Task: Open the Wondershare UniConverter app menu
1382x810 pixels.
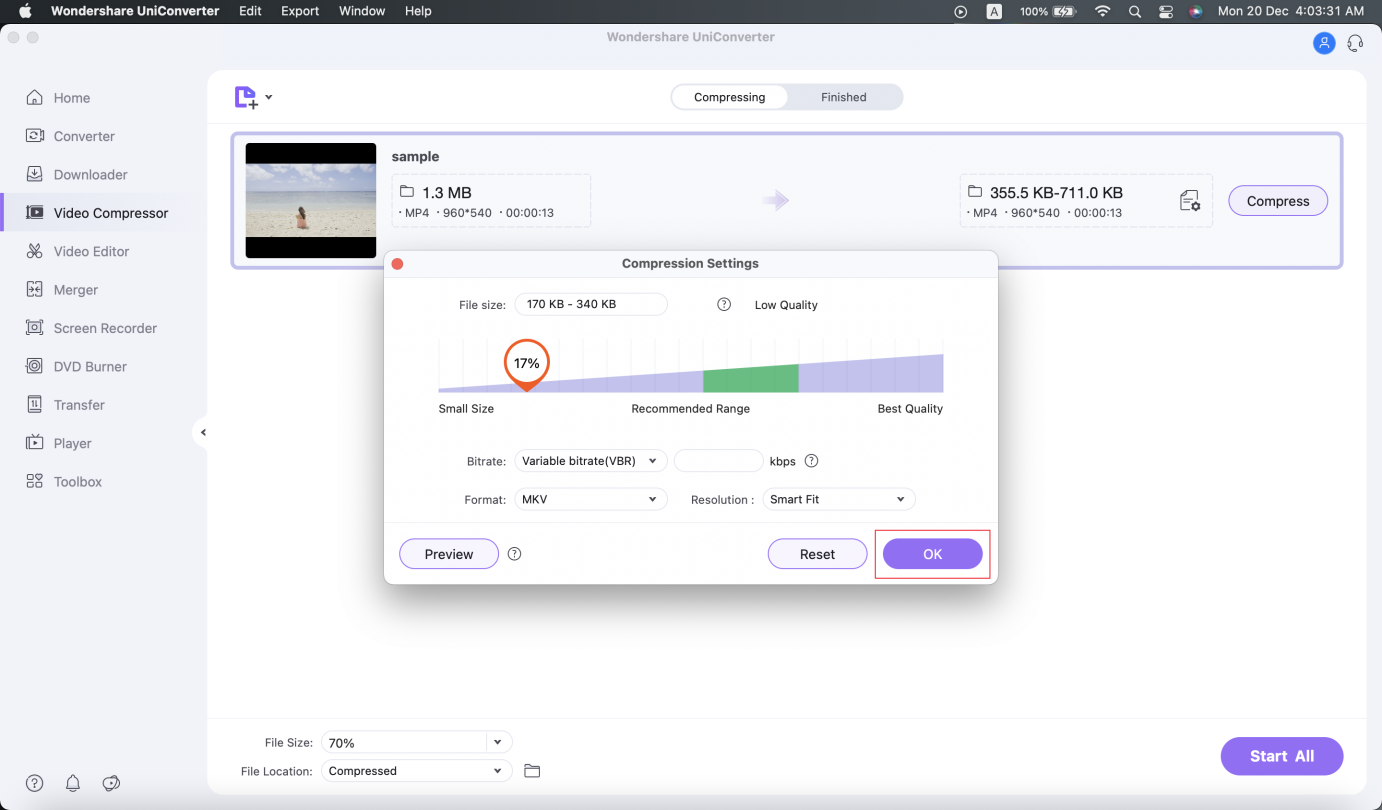Action: (135, 11)
